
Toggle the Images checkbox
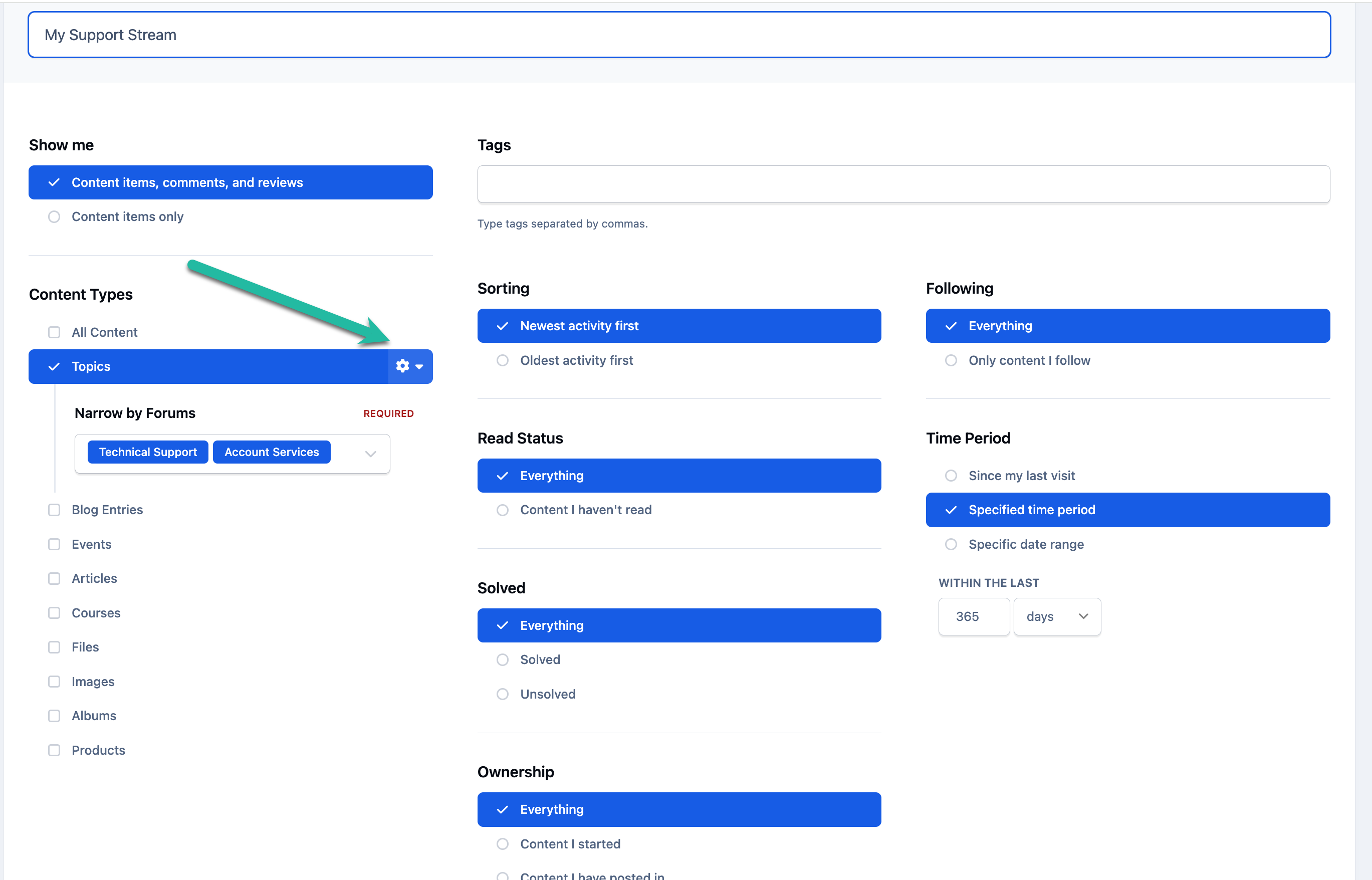click(x=54, y=682)
